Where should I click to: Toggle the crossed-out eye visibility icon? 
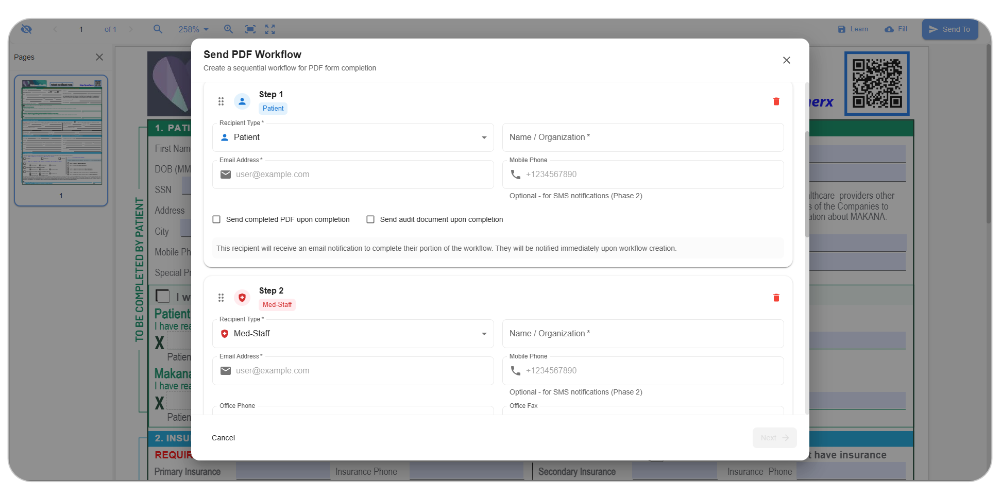point(26,29)
